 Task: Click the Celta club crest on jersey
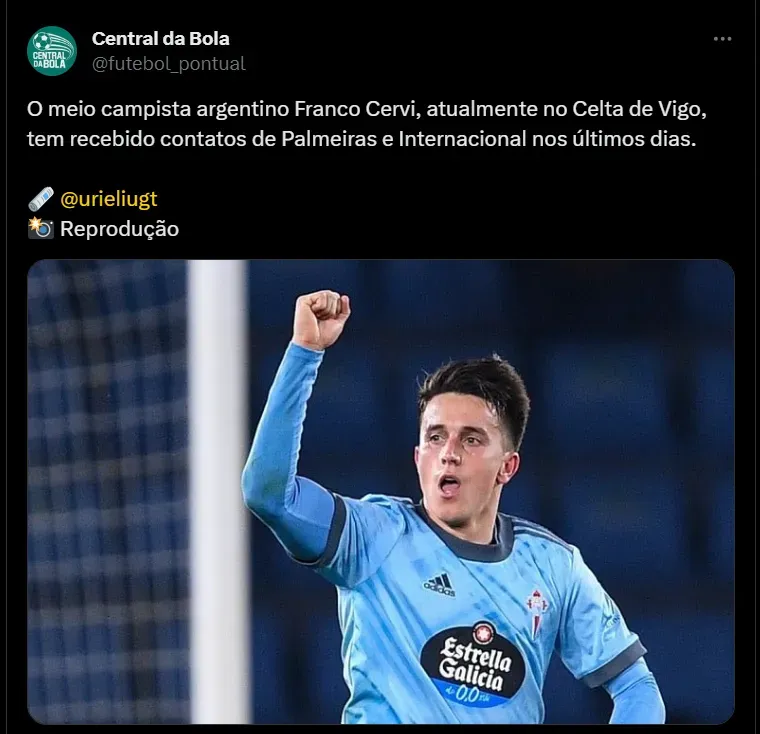[537, 612]
